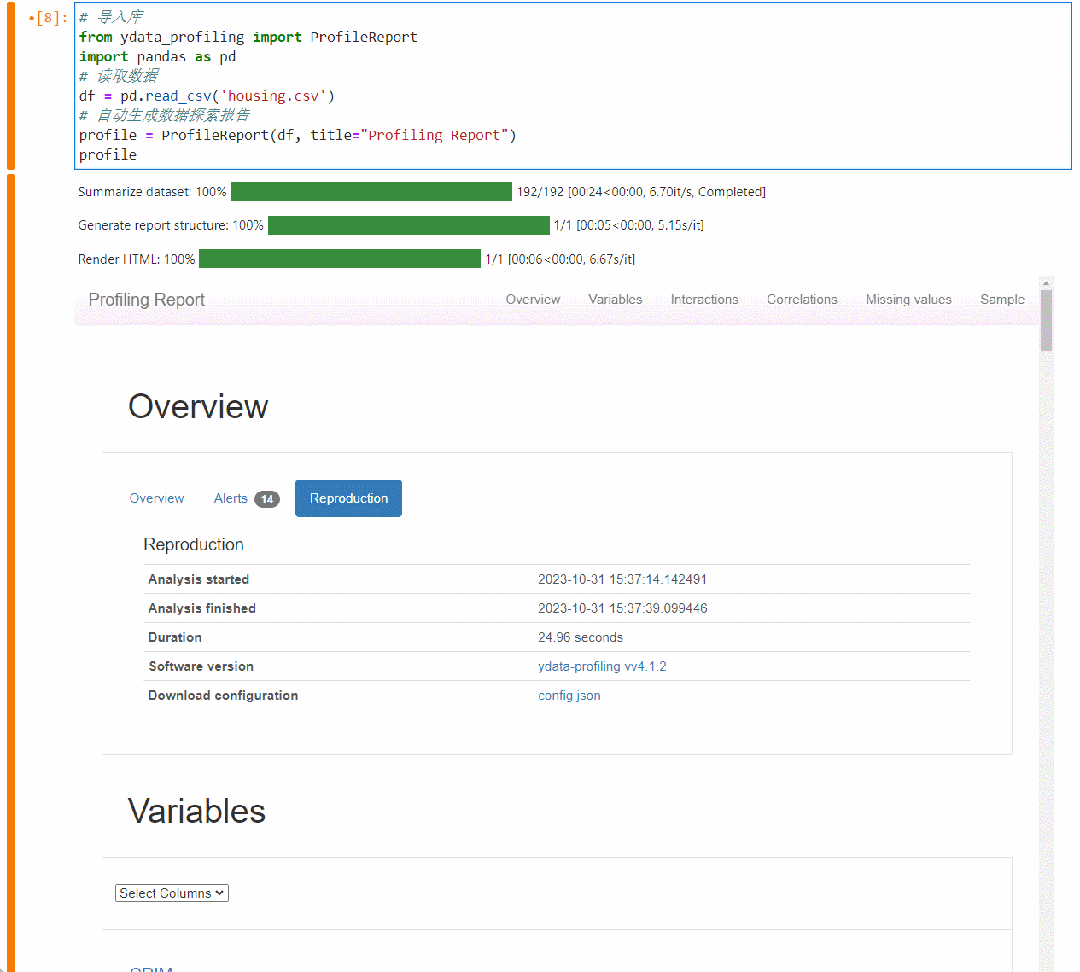Click the Generate report structure progress bar
The width and height of the screenshot is (1080, 972).
408,225
